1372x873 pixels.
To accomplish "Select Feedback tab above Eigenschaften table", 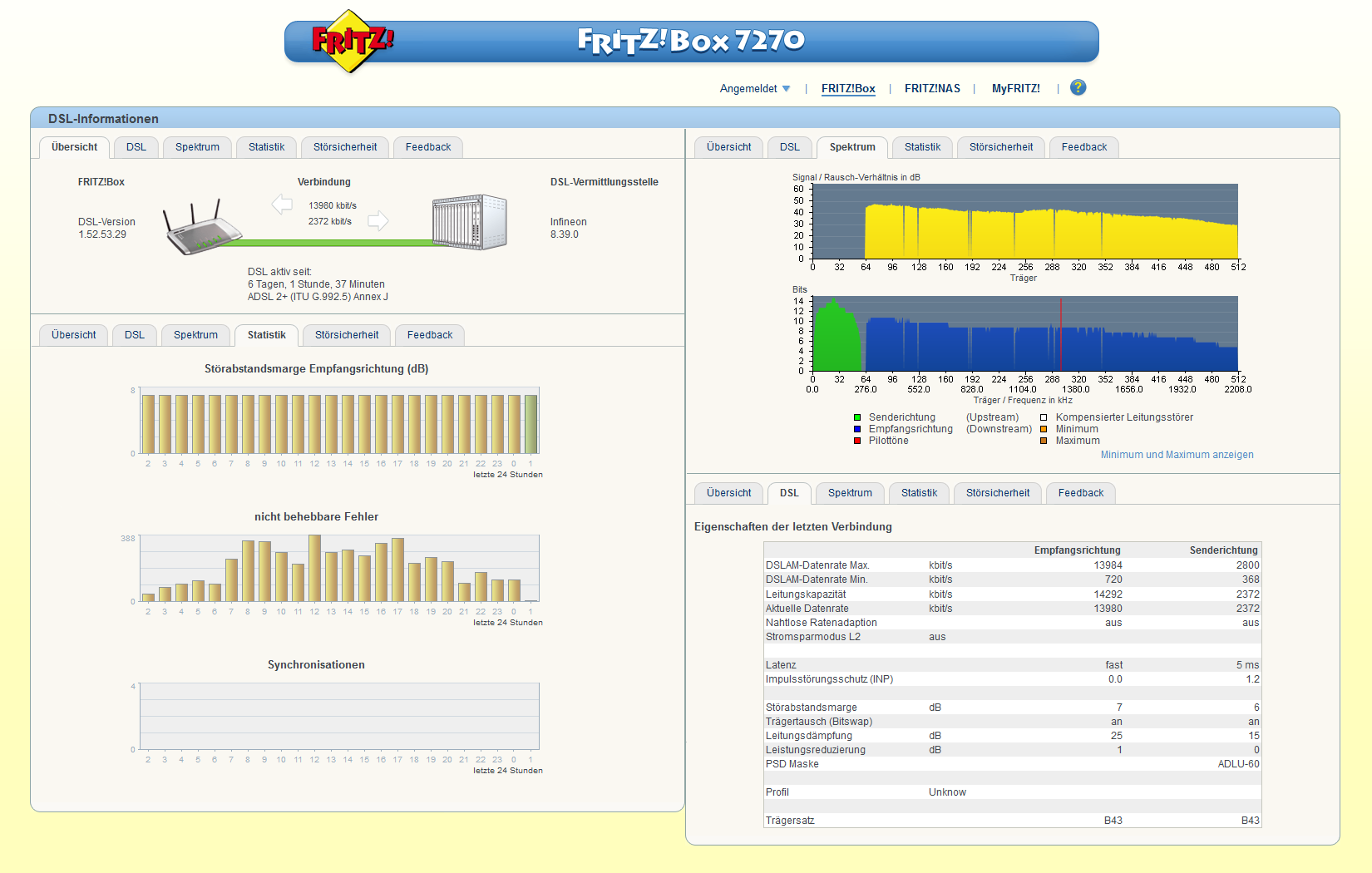I will (1081, 493).
